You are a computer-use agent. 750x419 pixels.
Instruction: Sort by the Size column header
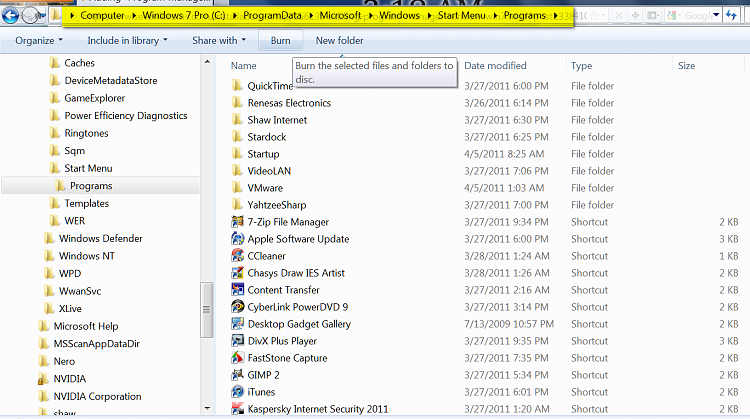click(686, 66)
